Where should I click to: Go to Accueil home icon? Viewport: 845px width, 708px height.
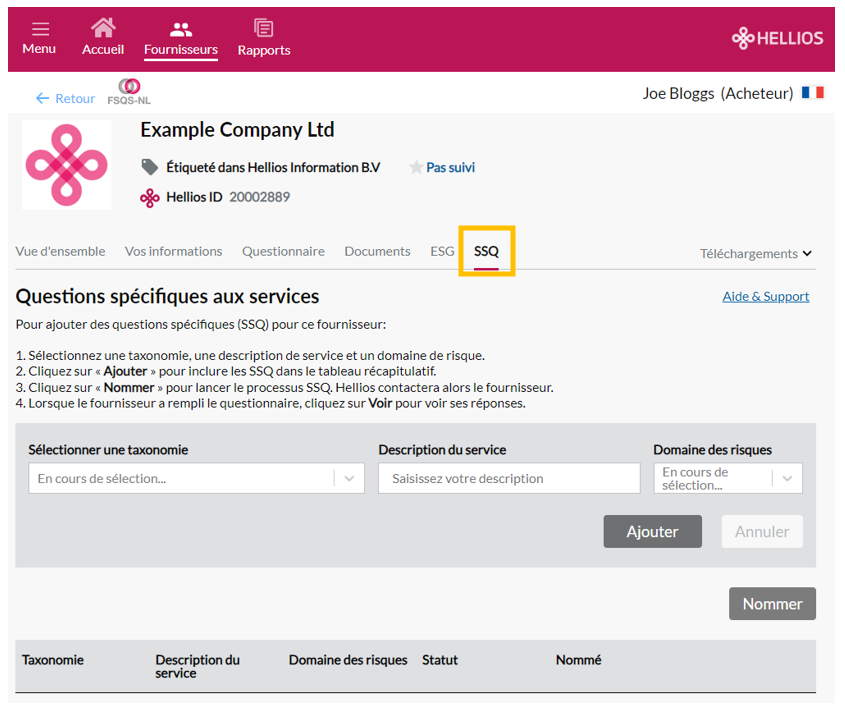coord(103,27)
